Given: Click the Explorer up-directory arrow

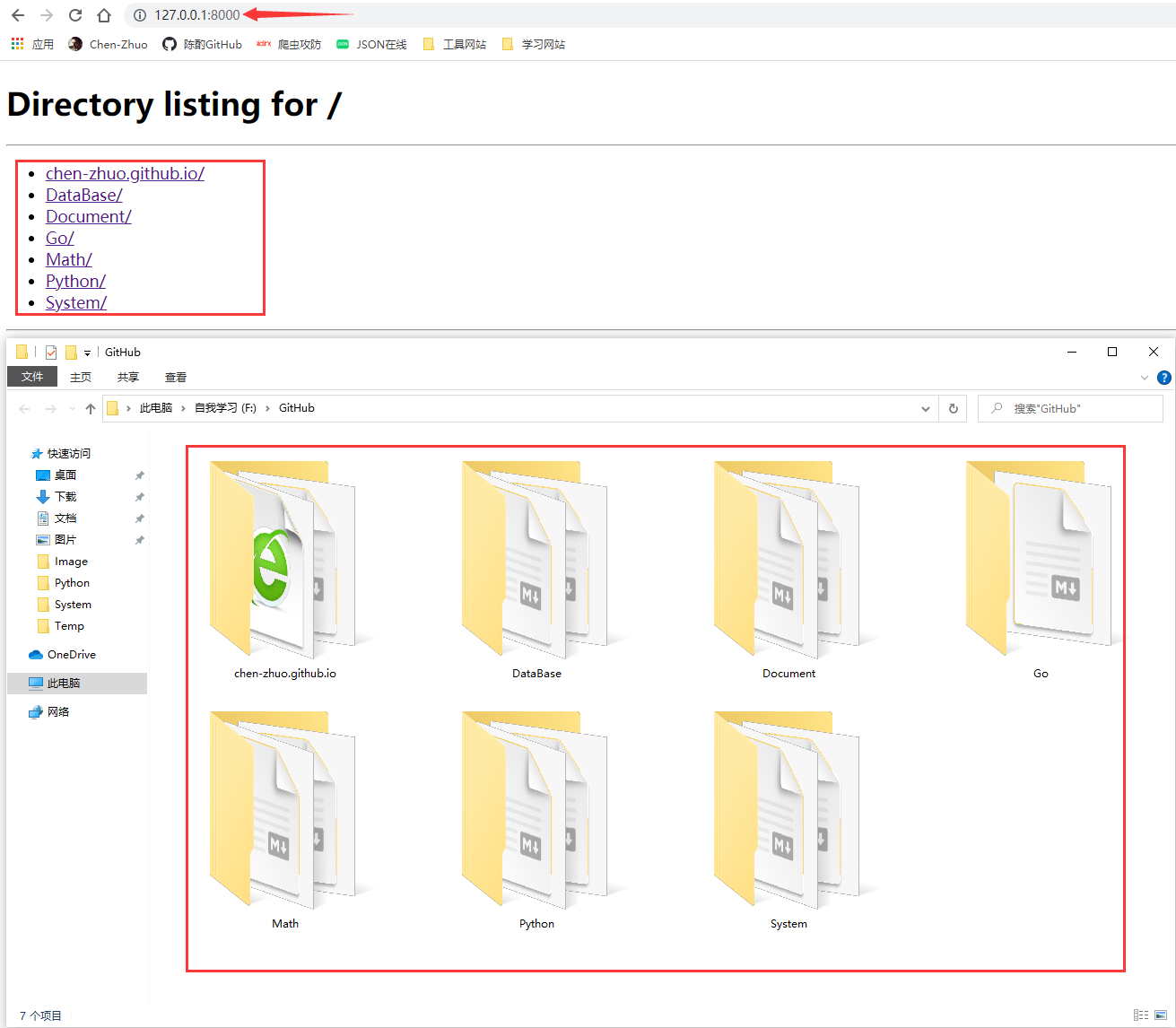Looking at the screenshot, I should pyautogui.click(x=91, y=409).
